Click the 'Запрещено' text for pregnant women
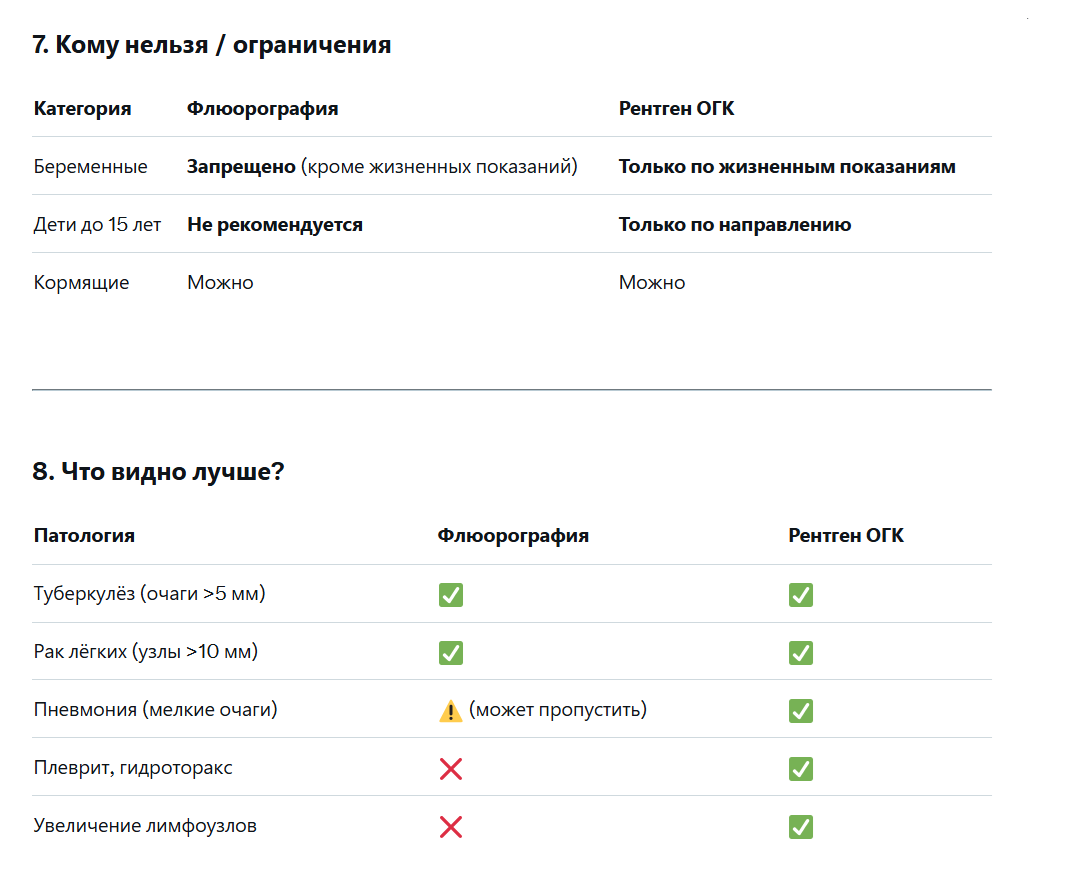Viewport: 1089px width, 881px height. pyautogui.click(x=240, y=167)
